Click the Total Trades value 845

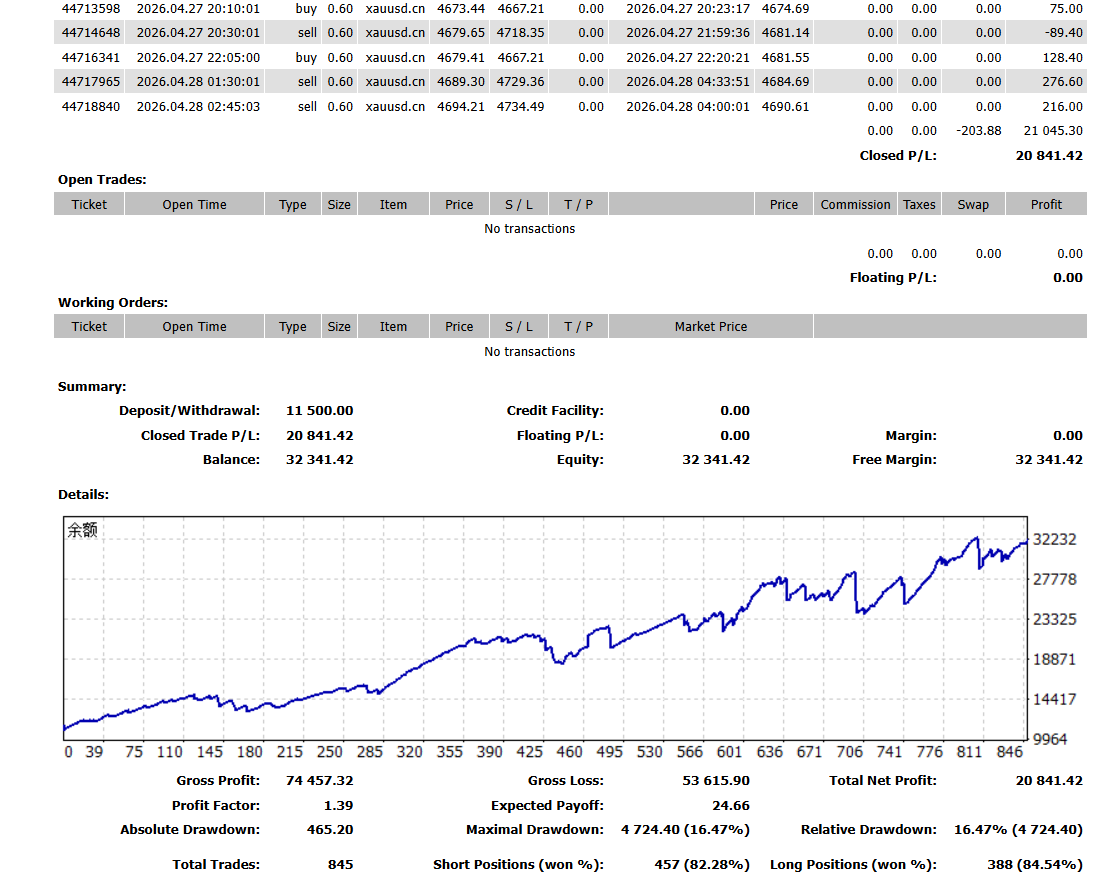(x=340, y=864)
